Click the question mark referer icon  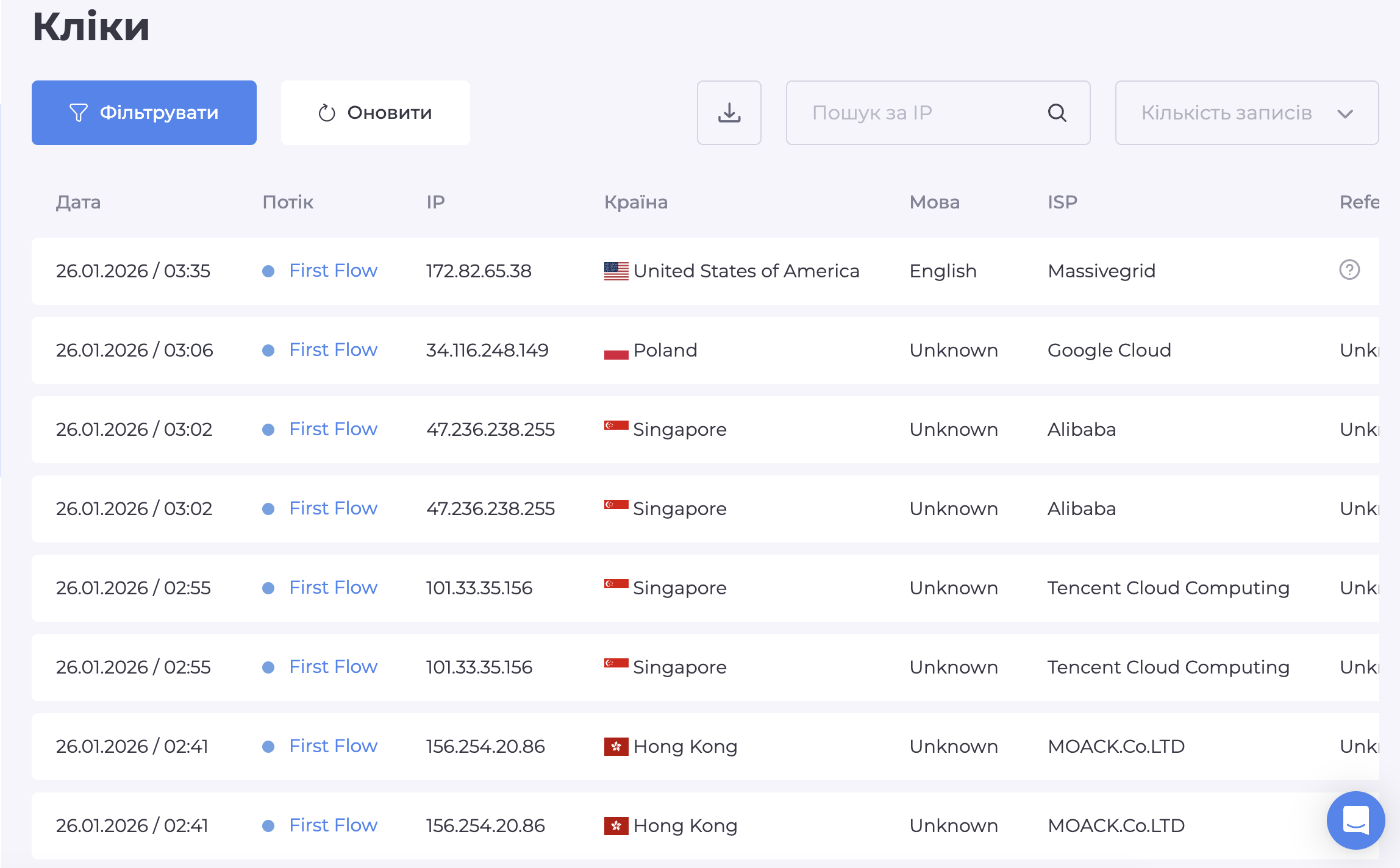[x=1349, y=269]
